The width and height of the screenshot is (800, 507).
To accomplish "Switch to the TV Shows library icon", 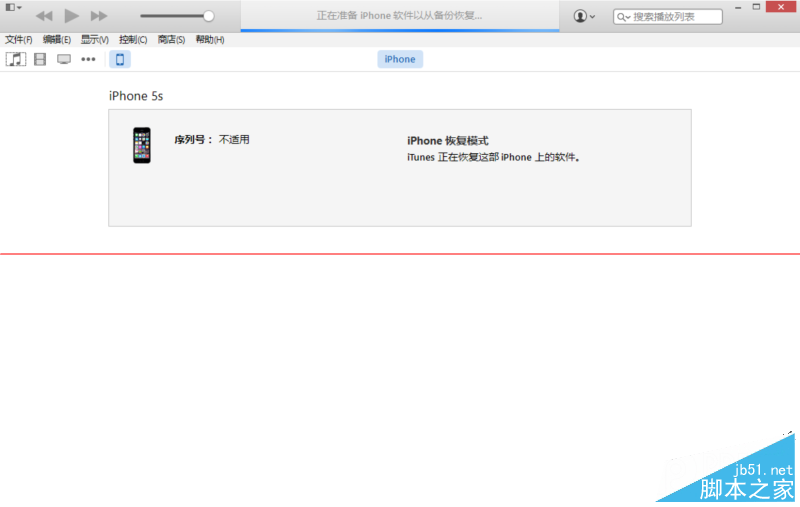I will pos(64,59).
